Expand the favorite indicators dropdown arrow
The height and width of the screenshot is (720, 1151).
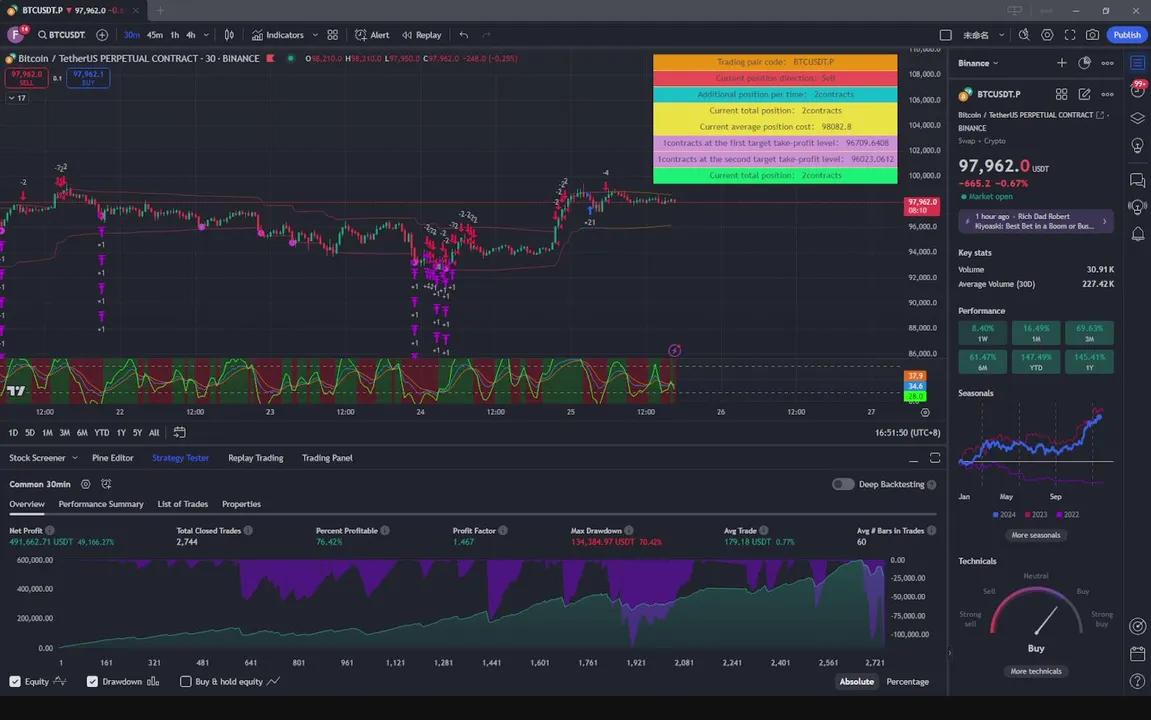(315, 34)
